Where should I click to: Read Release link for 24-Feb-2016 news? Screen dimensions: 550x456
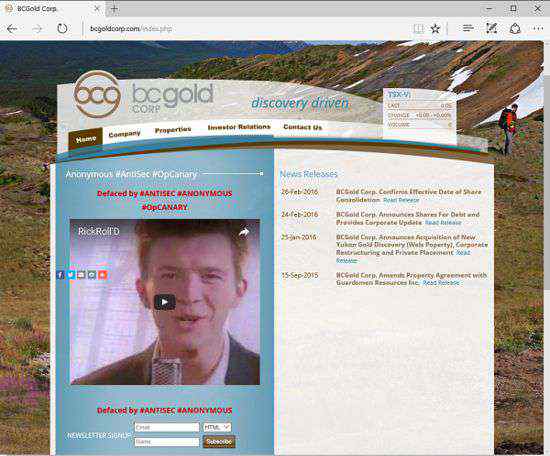[x=443, y=223]
